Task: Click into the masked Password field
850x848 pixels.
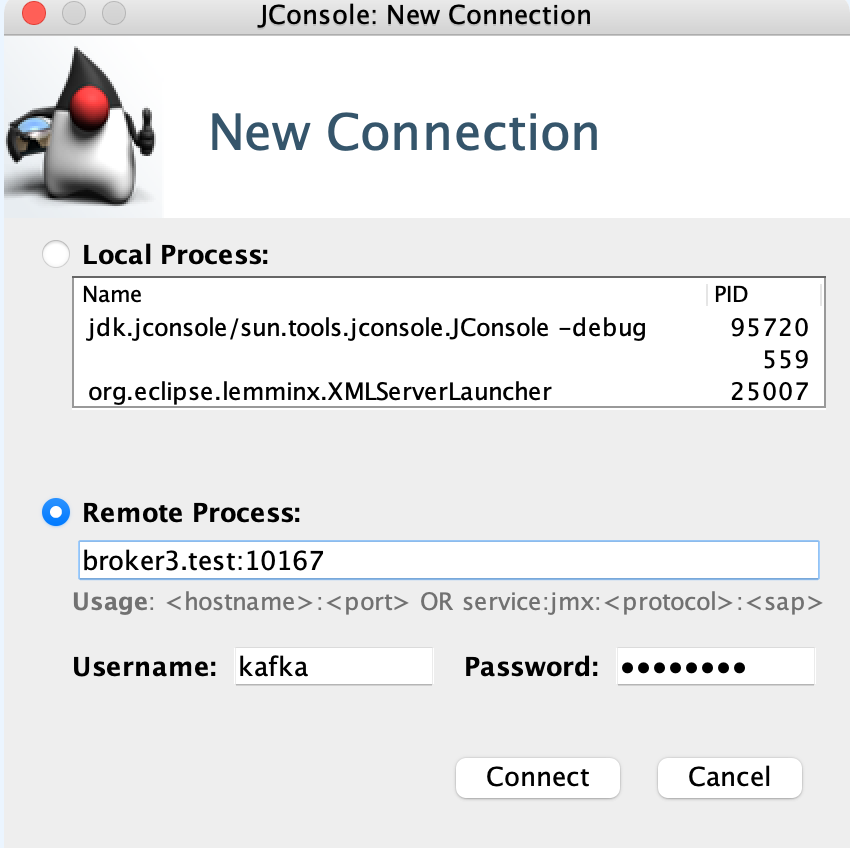Action: point(715,667)
